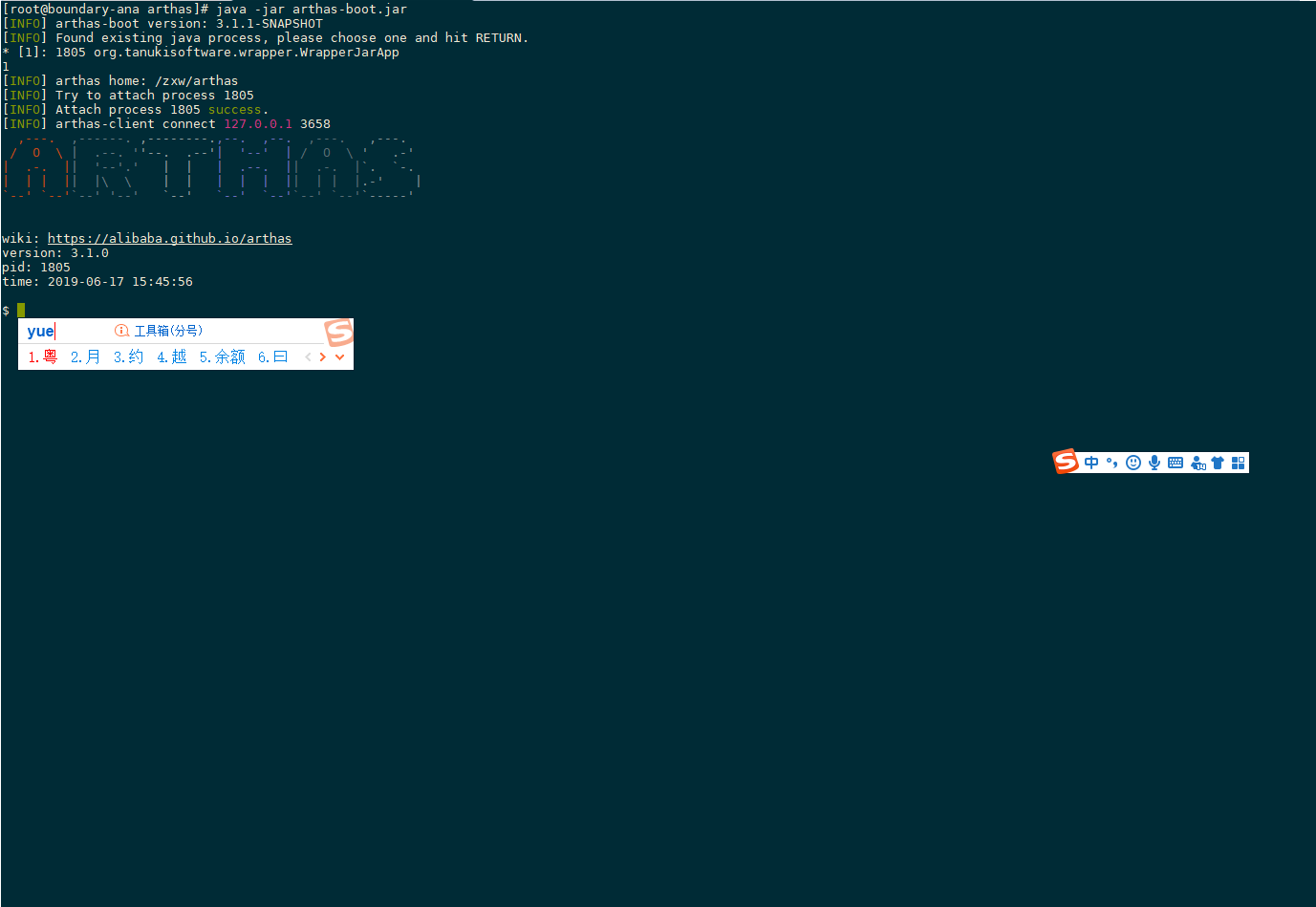
Task: Select candidate 5 余额
Action: [223, 356]
